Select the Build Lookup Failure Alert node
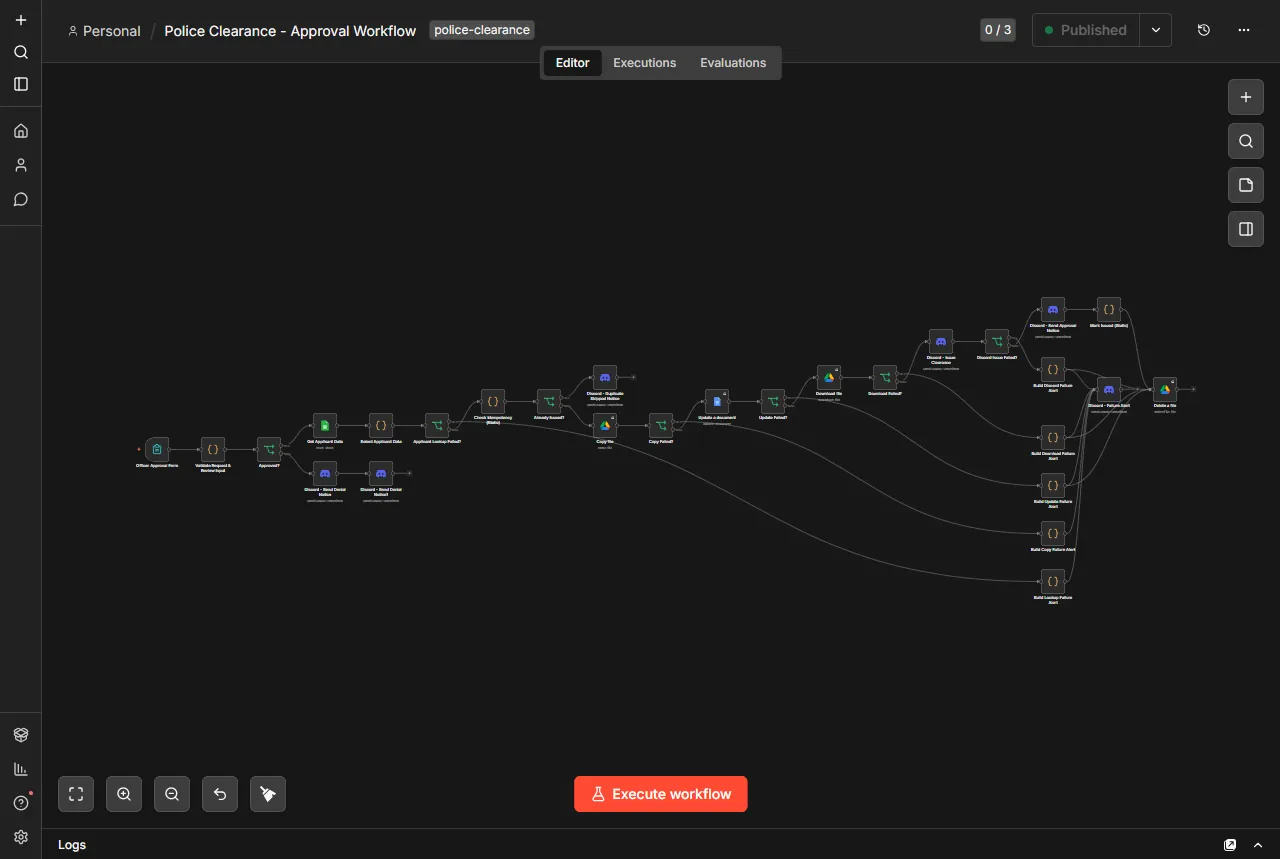This screenshot has width=1280, height=859. (1053, 582)
